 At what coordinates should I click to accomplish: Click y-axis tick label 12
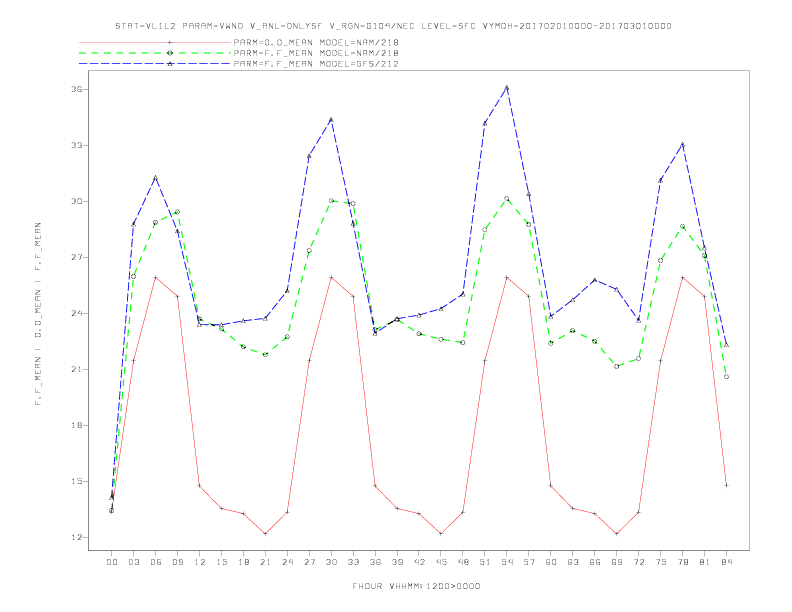[x=76, y=537]
